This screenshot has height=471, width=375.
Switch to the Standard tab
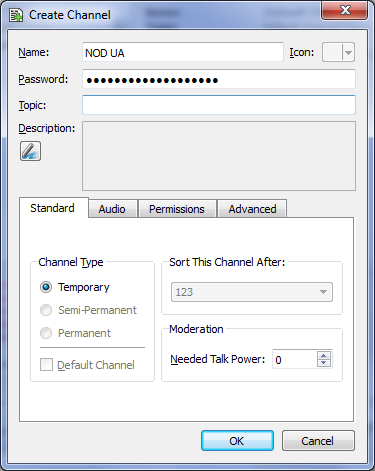54,208
